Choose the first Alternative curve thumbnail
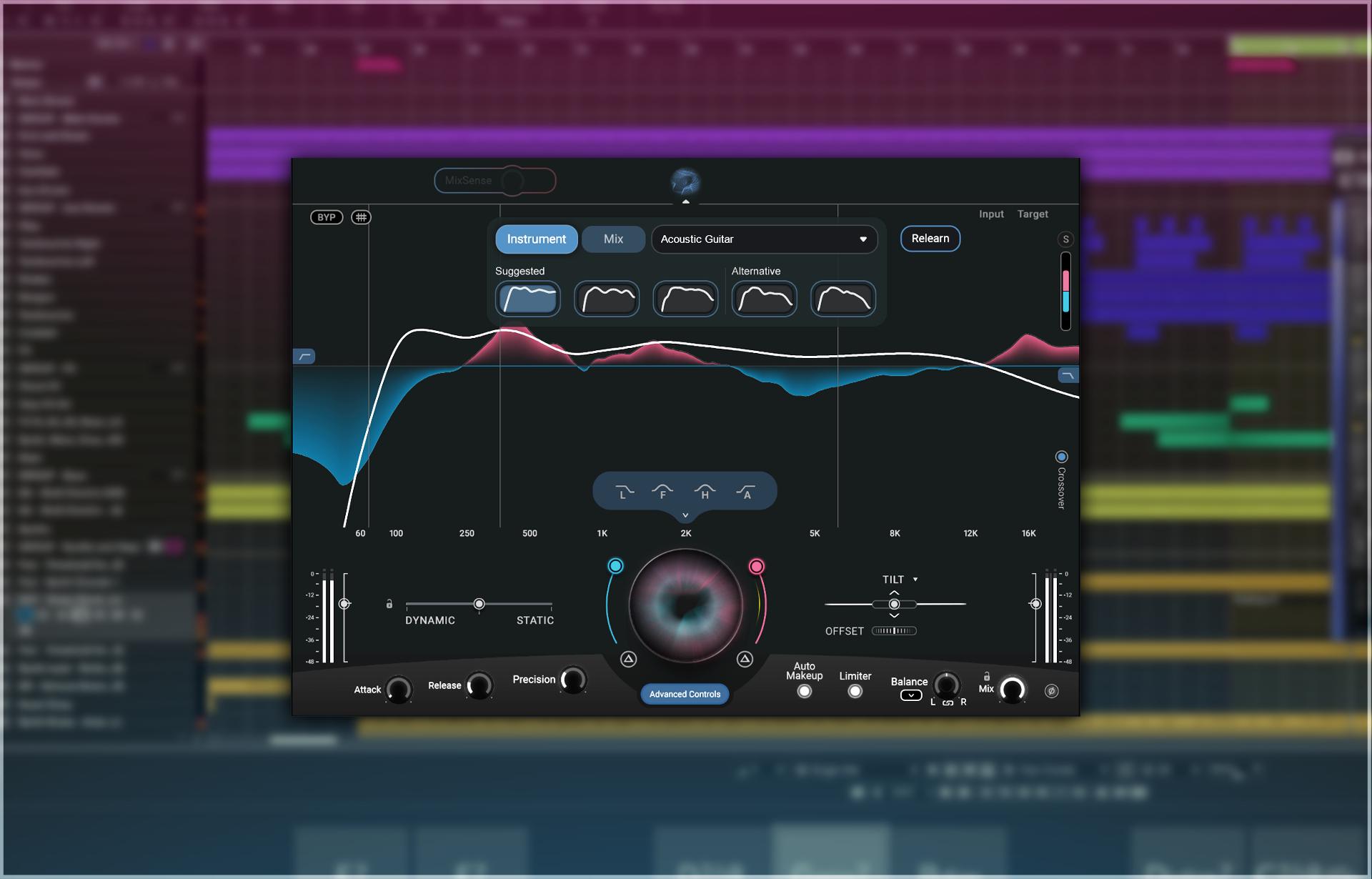The height and width of the screenshot is (879, 1372). [765, 299]
